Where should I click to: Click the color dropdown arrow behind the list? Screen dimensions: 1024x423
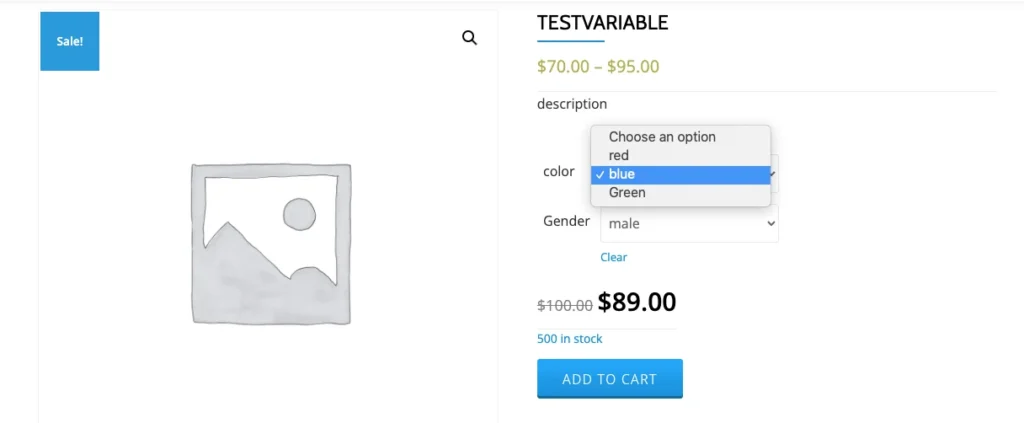(x=774, y=174)
